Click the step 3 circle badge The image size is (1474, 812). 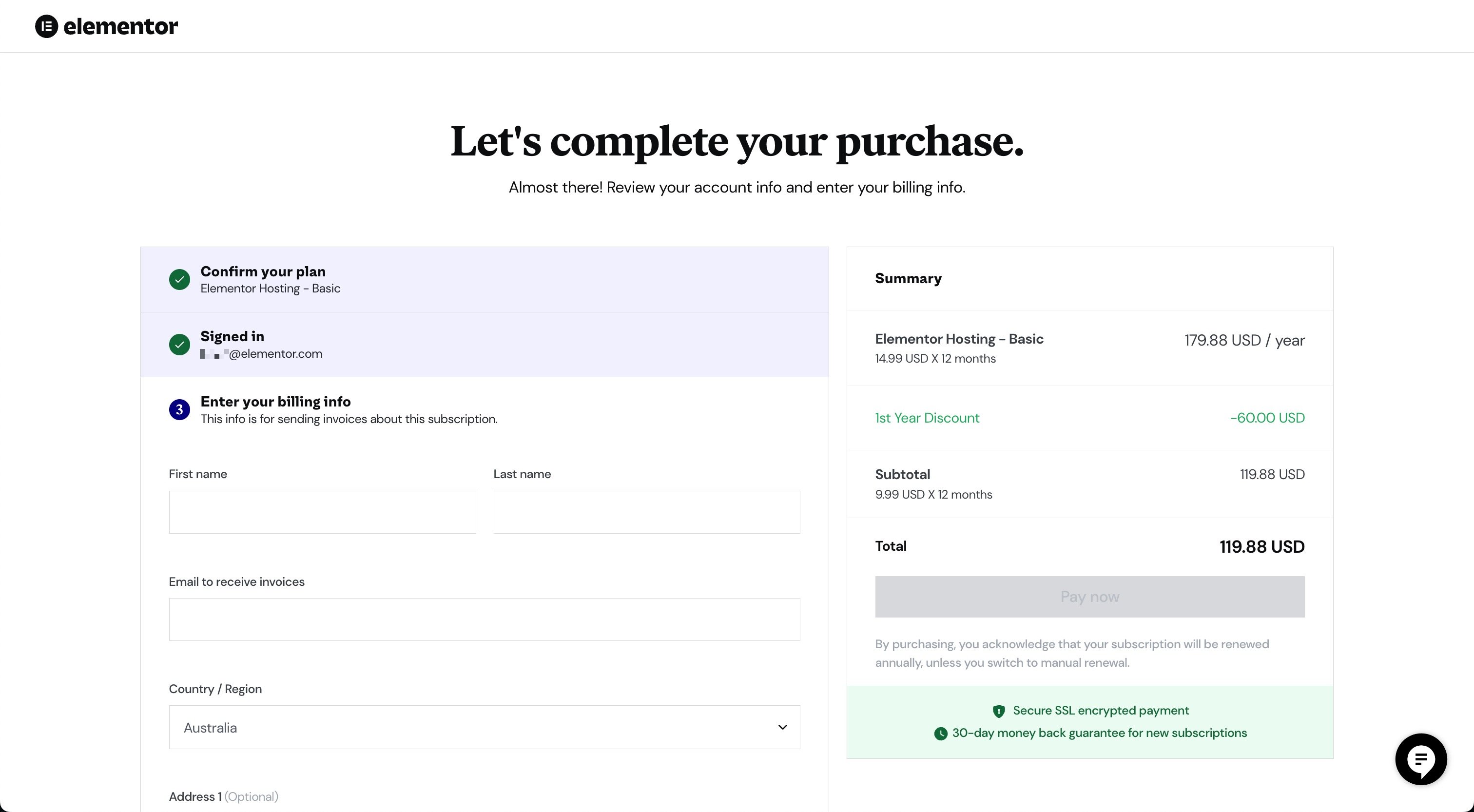coord(180,410)
